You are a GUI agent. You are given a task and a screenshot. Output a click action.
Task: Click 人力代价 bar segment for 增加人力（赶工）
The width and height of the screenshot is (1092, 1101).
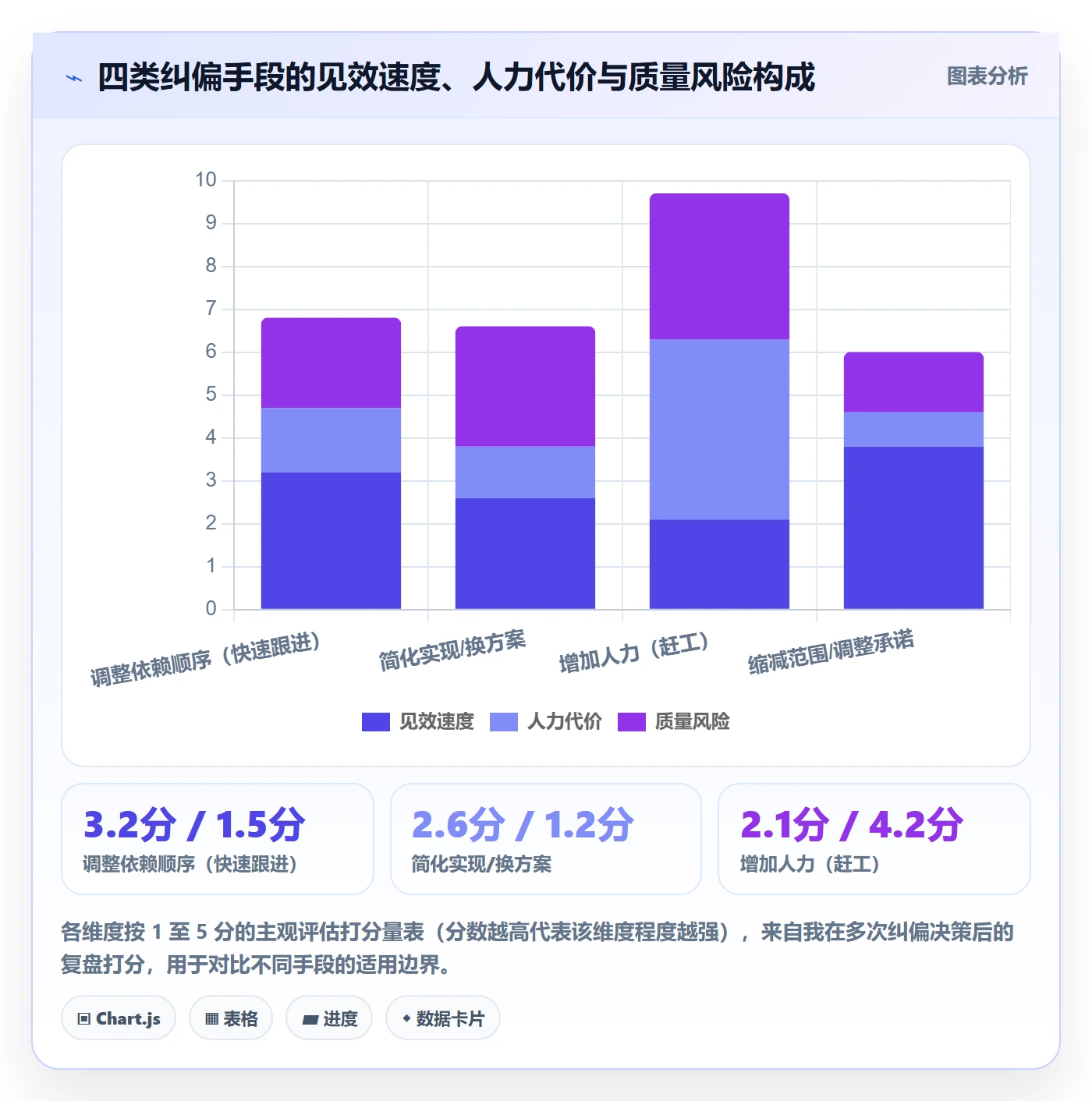[x=719, y=429]
